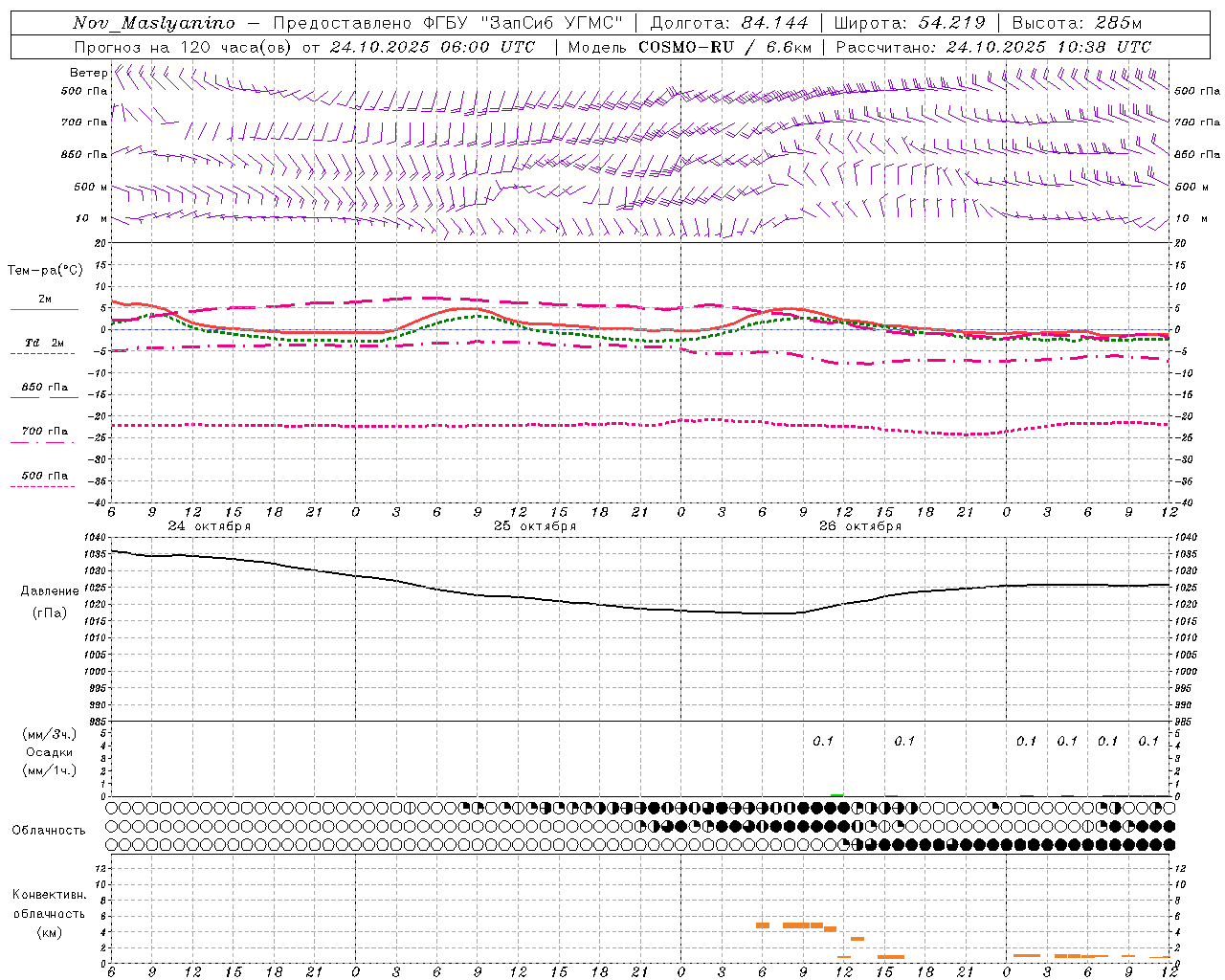Viewport: 1225px width, 980px height.
Task: Click the latitude value "Широта: 54.219"
Action: [x=909, y=23]
